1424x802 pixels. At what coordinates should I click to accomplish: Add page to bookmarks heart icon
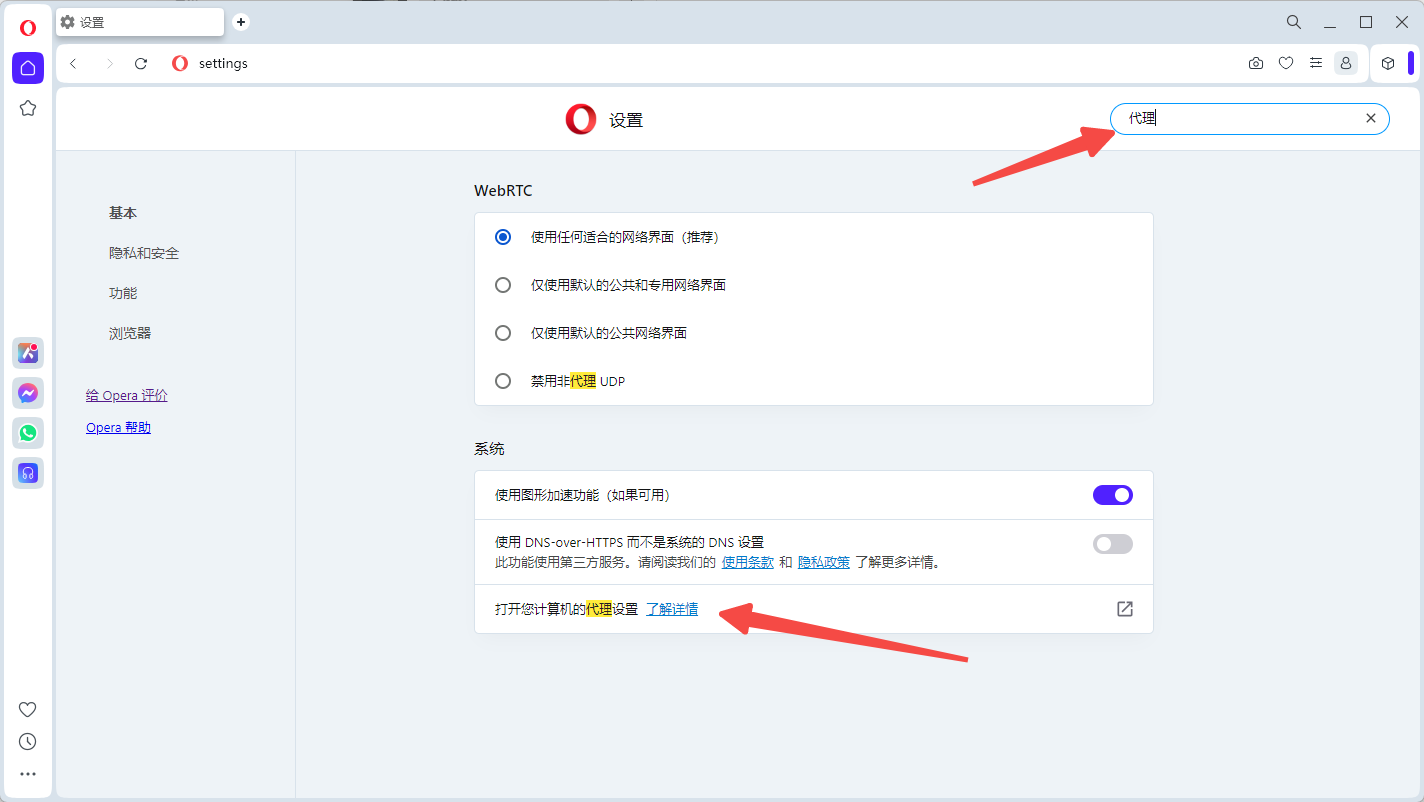(x=1286, y=63)
